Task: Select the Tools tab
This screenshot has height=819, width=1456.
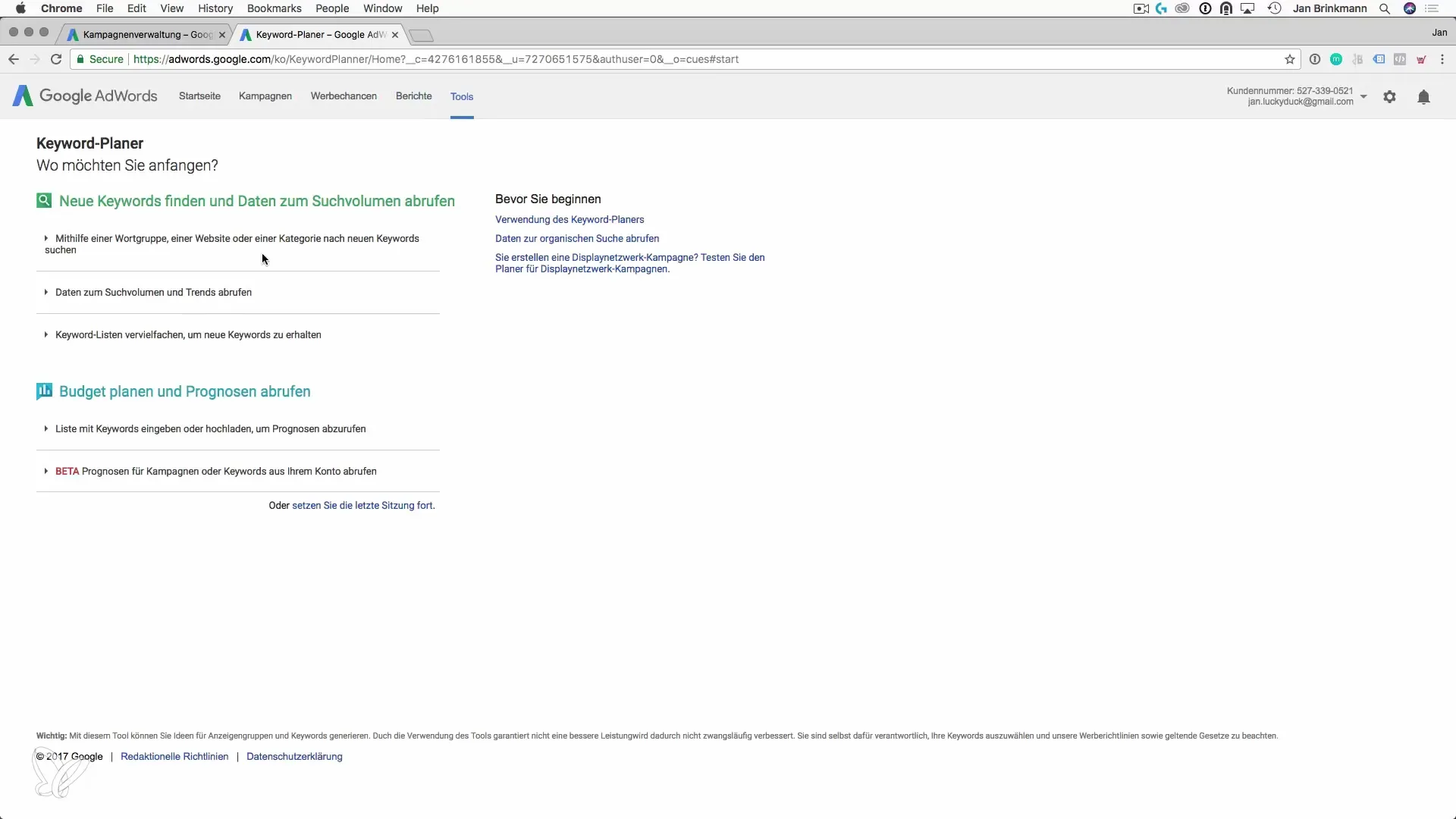Action: tap(461, 96)
